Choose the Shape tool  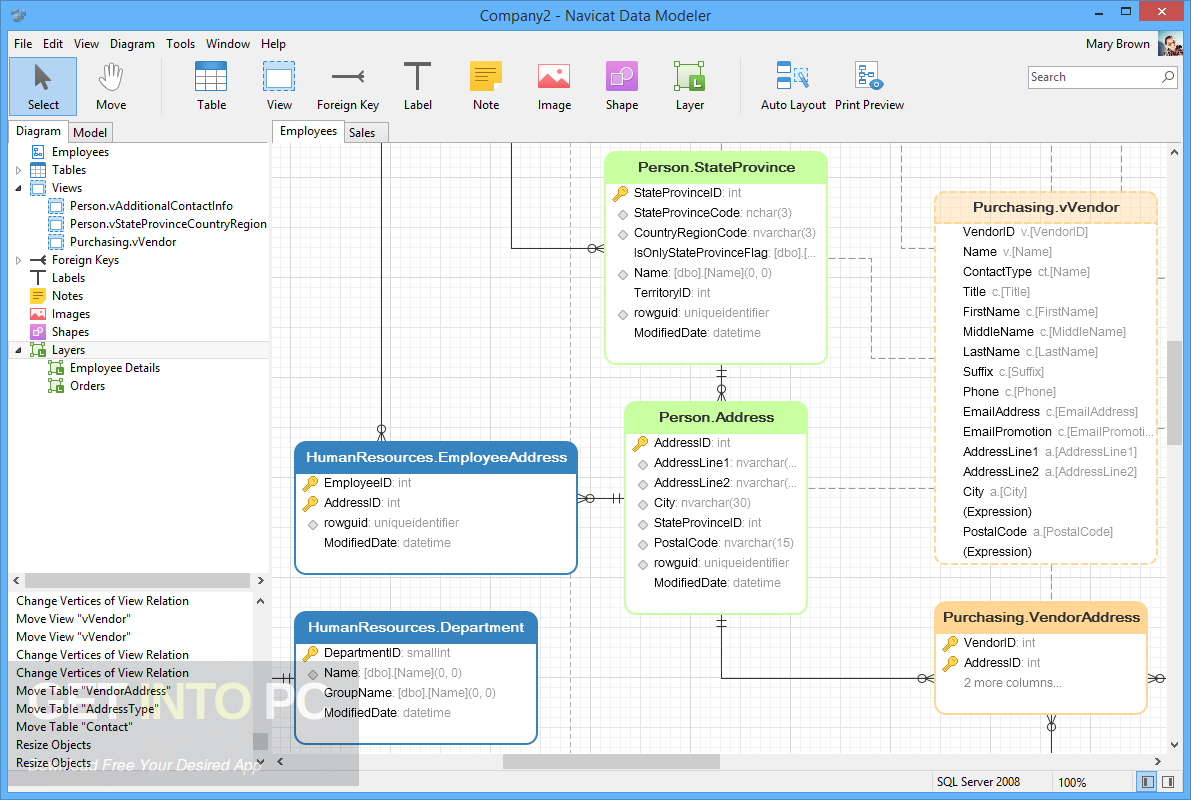click(x=621, y=87)
